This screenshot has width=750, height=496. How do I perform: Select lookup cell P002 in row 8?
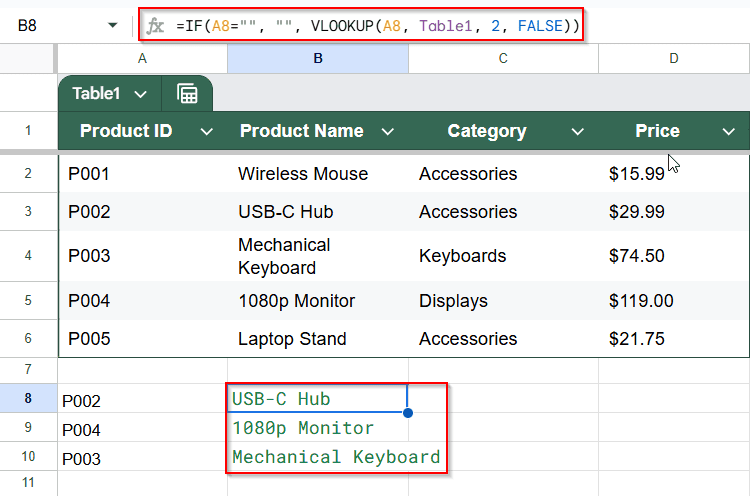point(143,398)
